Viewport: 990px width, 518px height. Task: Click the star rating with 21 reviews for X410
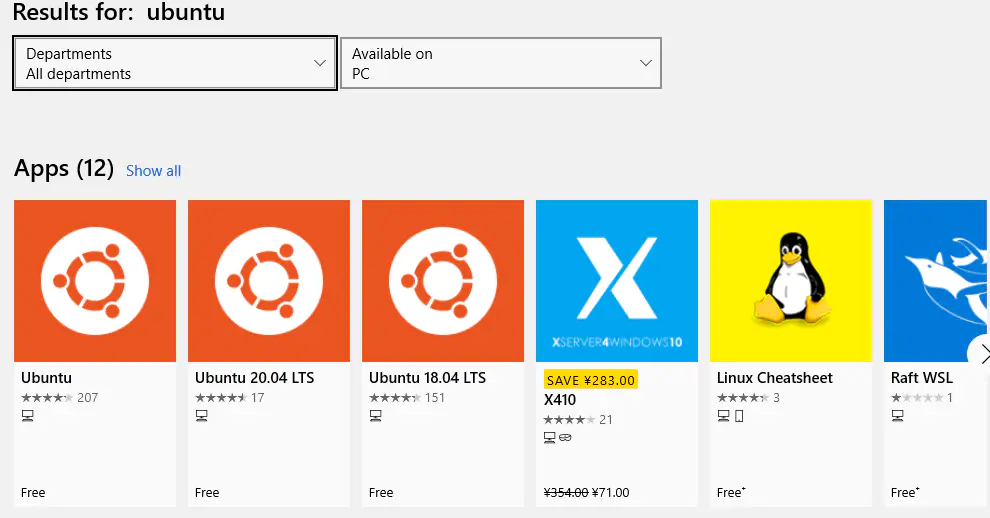[x=578, y=419]
